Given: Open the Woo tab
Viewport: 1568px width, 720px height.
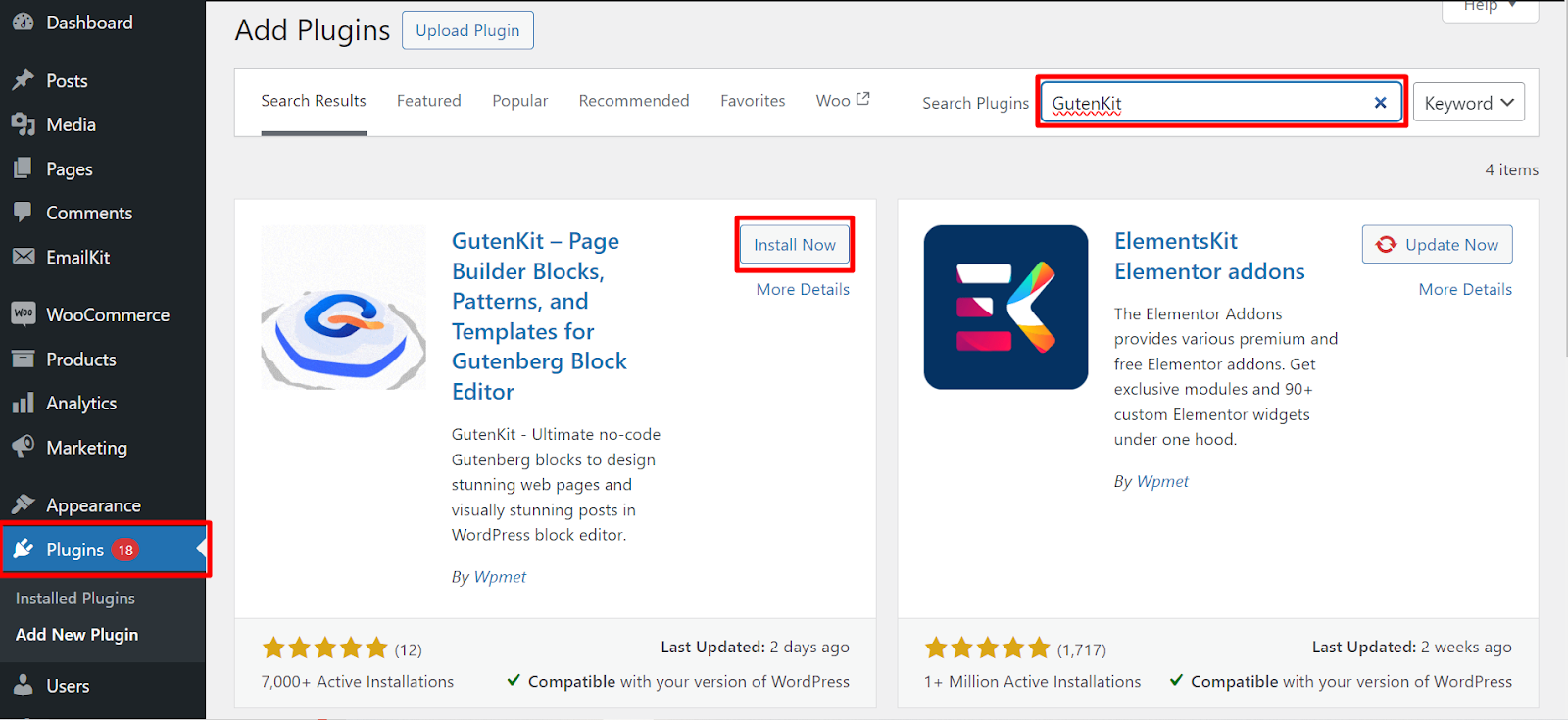Looking at the screenshot, I should click(842, 100).
